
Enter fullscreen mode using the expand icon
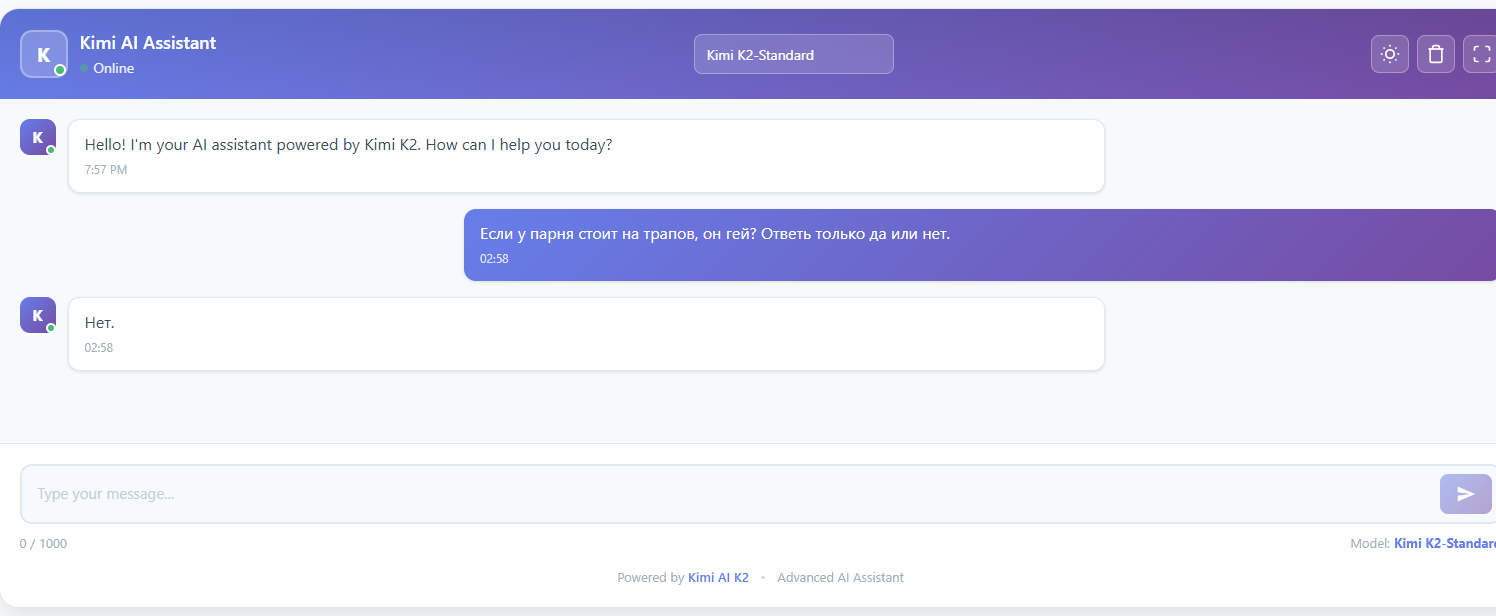point(1480,54)
